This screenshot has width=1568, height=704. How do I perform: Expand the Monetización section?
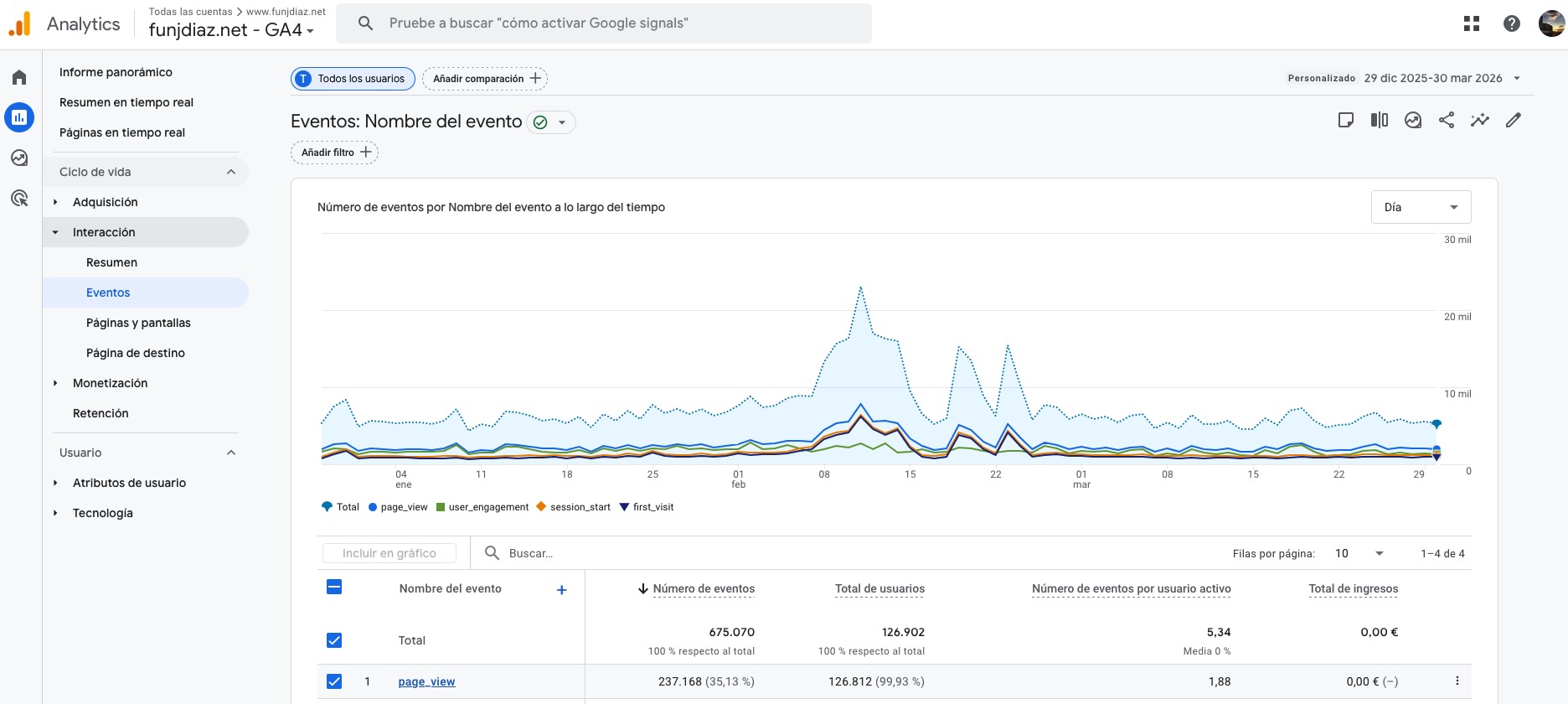[110, 383]
